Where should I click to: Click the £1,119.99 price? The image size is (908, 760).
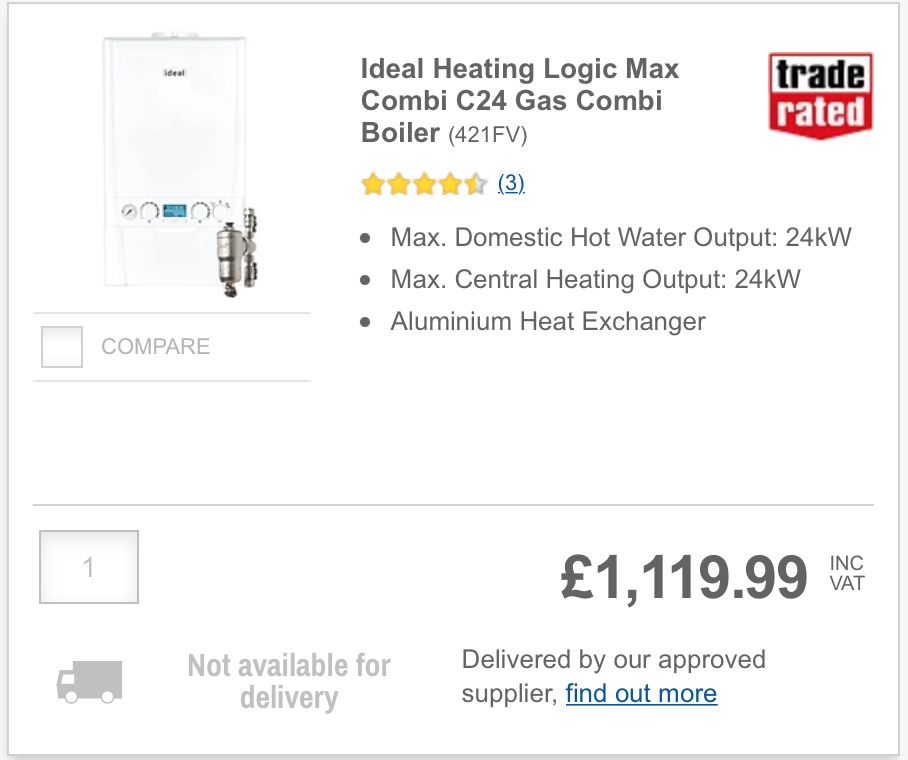pos(683,576)
